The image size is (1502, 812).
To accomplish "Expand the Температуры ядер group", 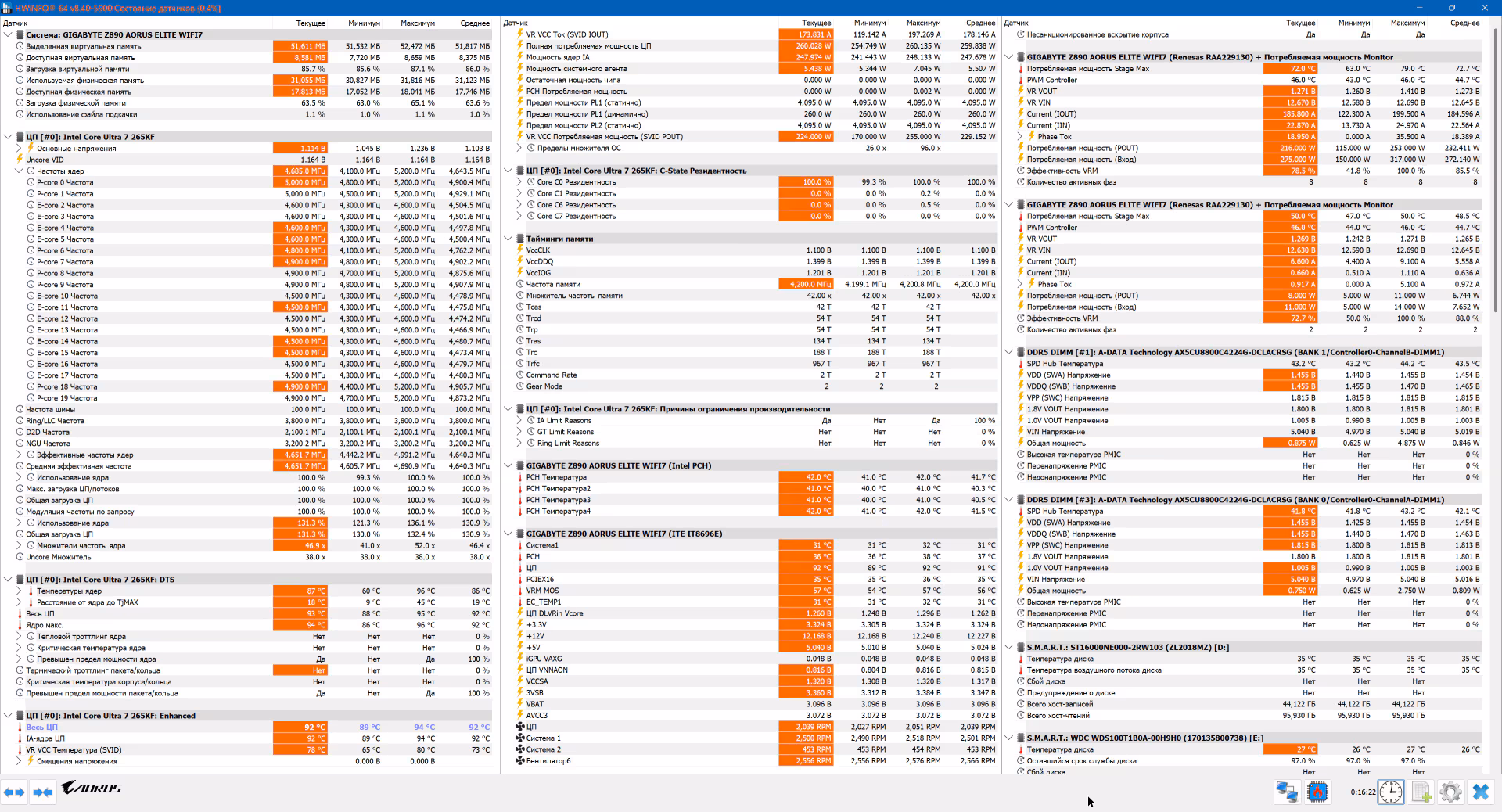I will [x=19, y=591].
